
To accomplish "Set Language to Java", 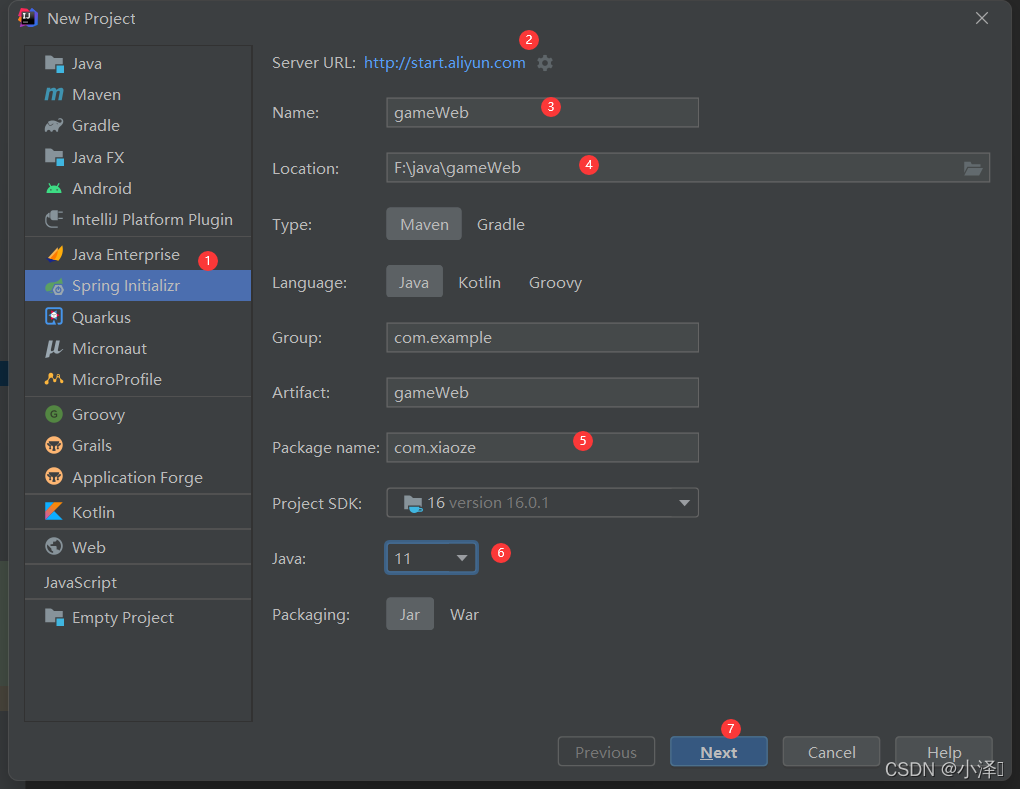I will [x=414, y=282].
